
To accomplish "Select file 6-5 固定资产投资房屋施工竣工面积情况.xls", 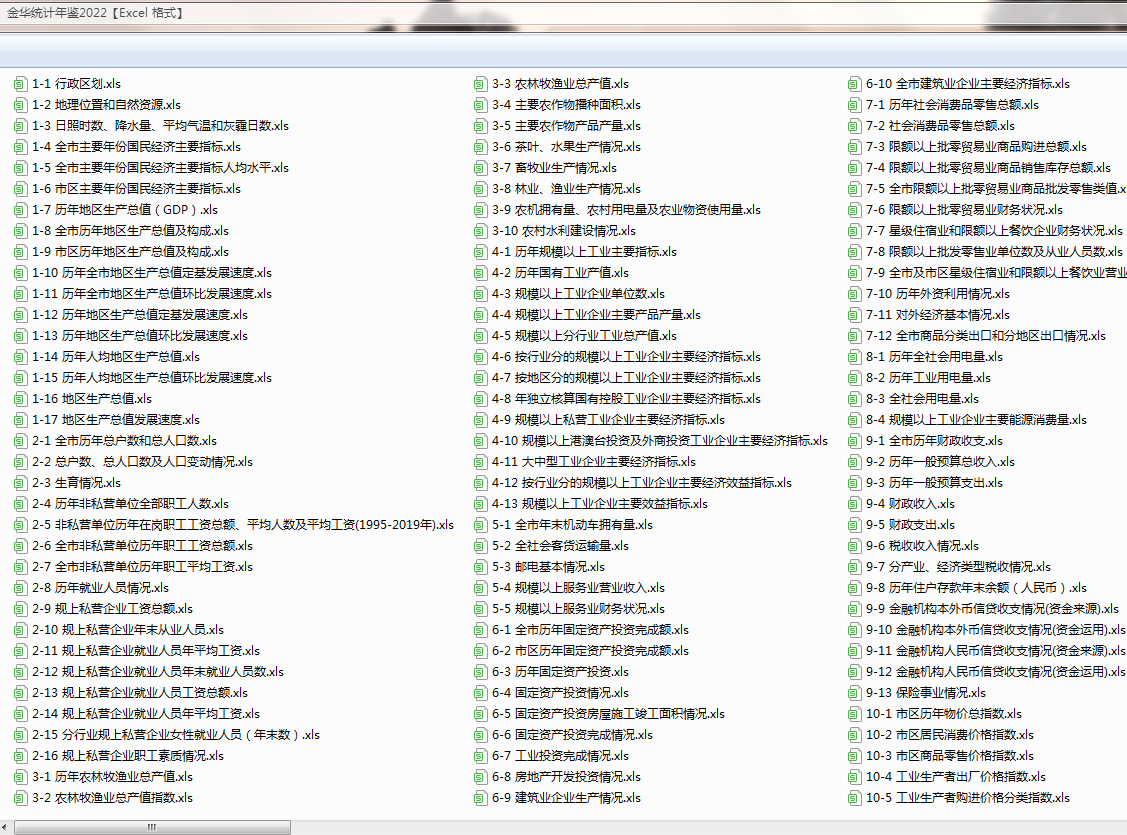I will [x=608, y=714].
